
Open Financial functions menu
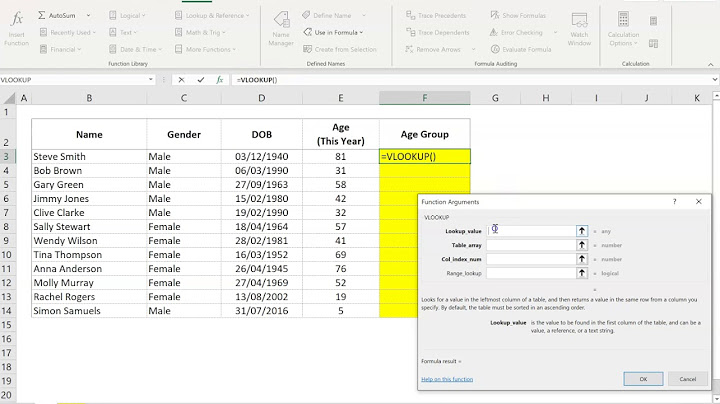tap(60, 50)
